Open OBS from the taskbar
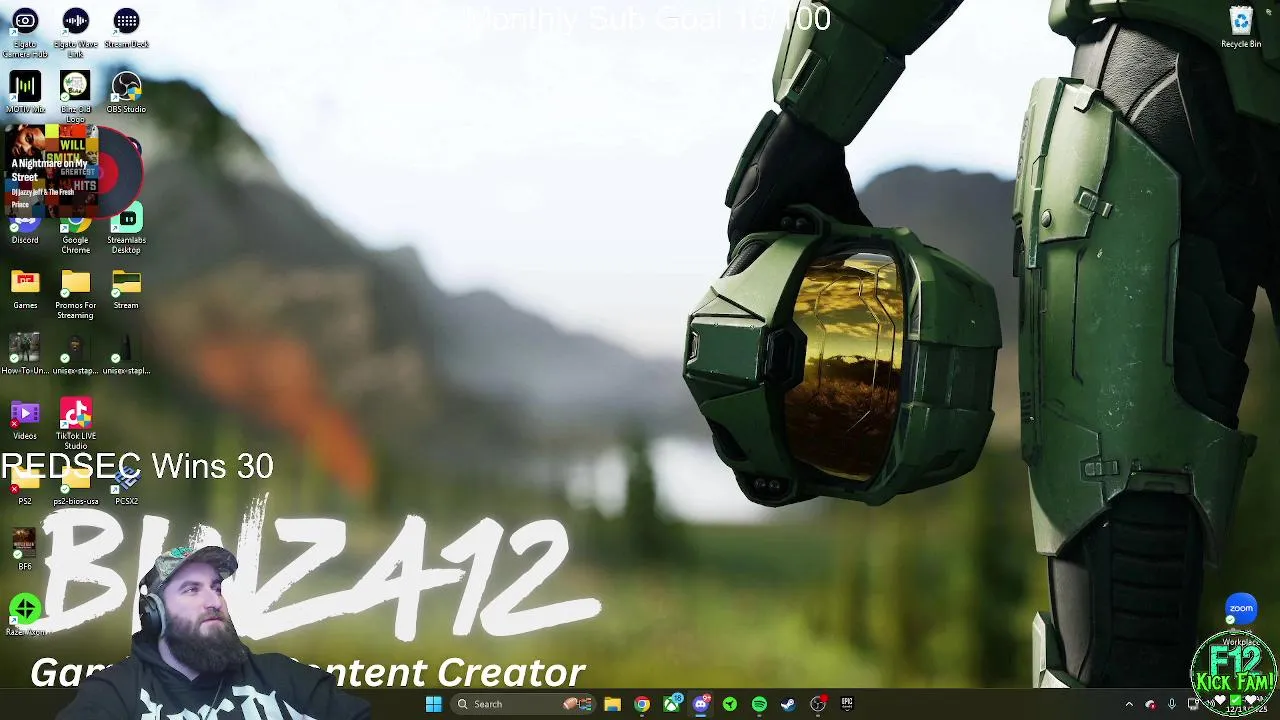 [x=818, y=704]
